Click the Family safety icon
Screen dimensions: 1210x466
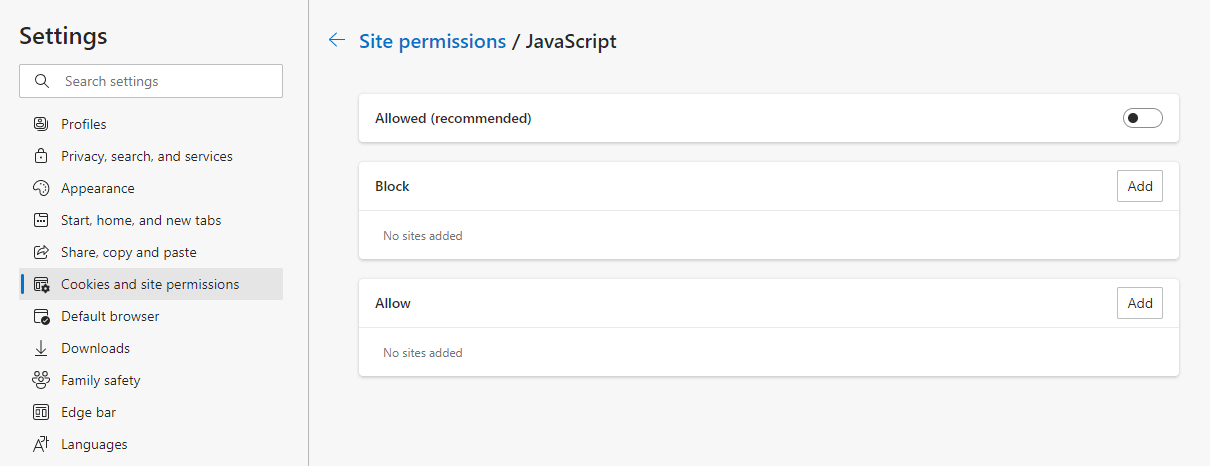coord(41,380)
